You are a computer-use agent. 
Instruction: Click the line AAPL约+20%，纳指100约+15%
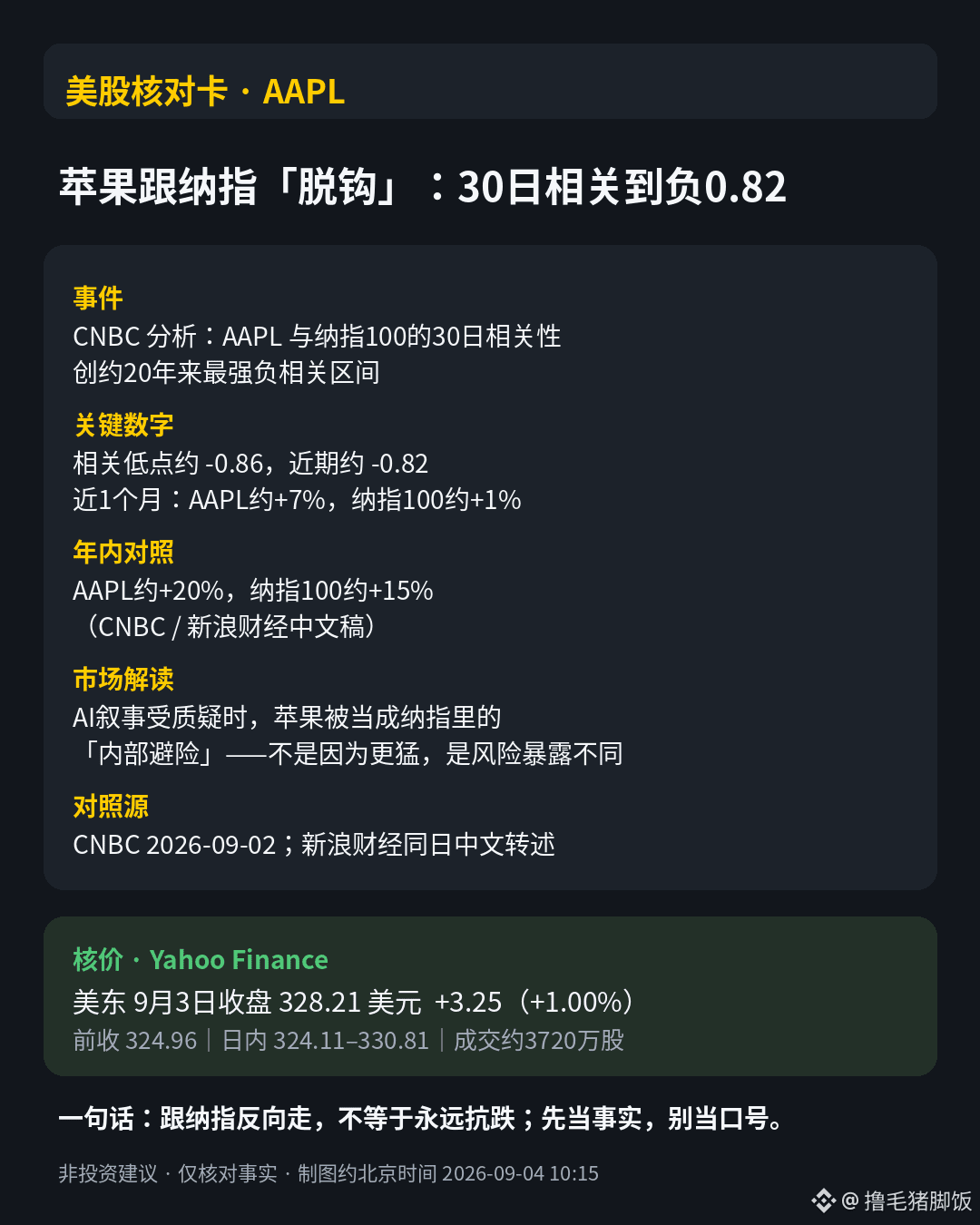click(253, 591)
